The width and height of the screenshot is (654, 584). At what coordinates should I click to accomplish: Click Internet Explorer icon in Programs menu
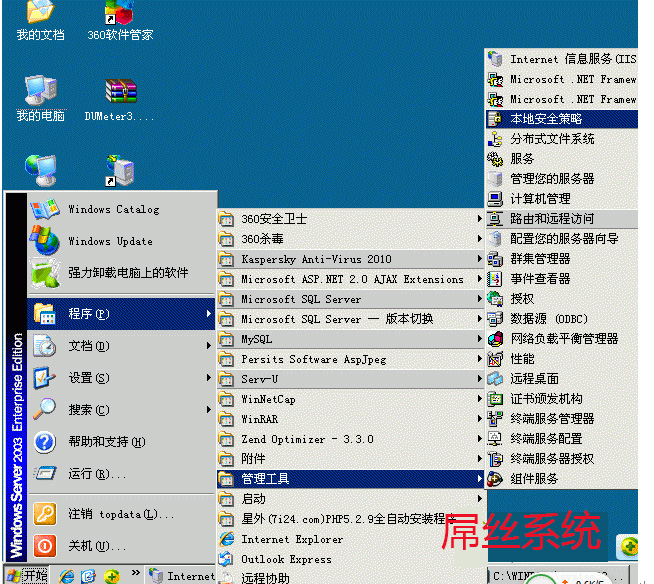tap(226, 539)
